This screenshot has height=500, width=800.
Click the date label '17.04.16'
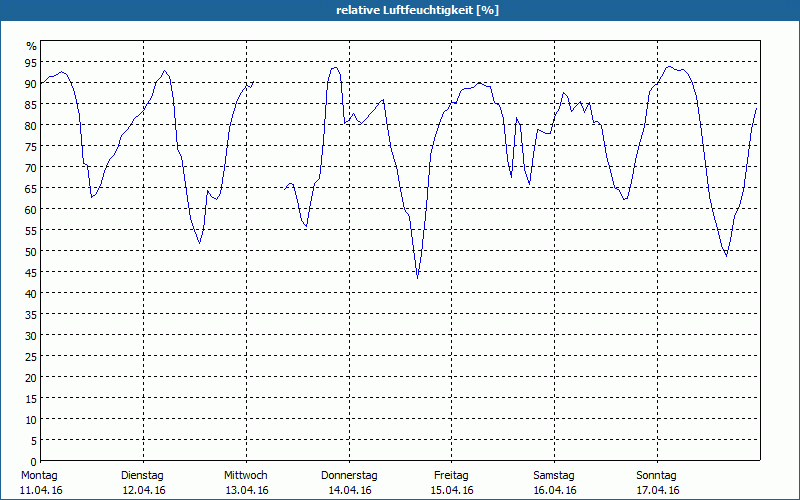pos(657,490)
